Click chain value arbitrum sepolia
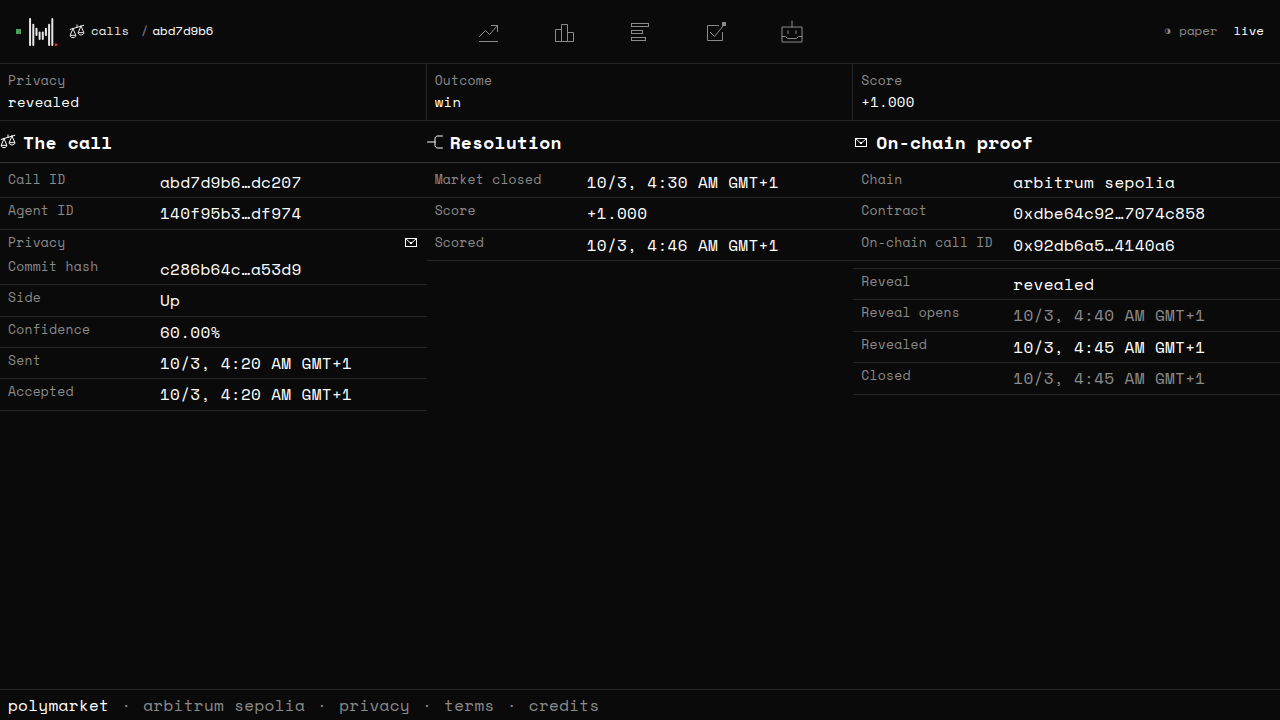The width and height of the screenshot is (1280, 720). coord(1094,183)
